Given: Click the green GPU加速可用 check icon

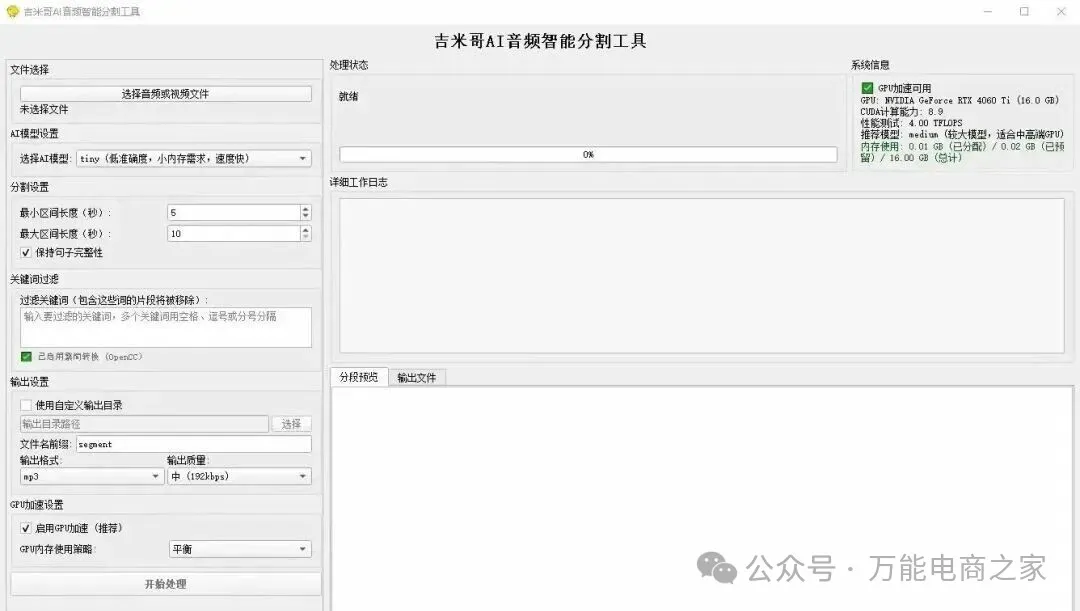Looking at the screenshot, I should [867, 88].
